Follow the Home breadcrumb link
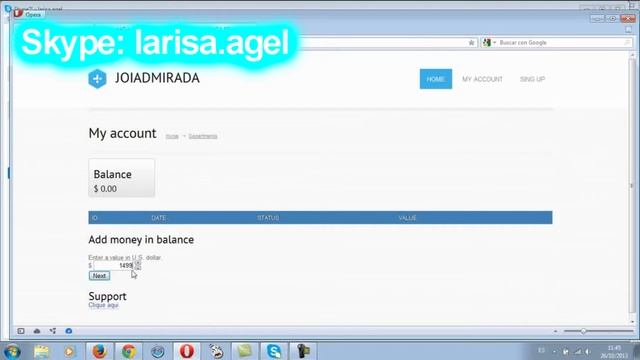The width and height of the screenshot is (640, 360). point(172,136)
